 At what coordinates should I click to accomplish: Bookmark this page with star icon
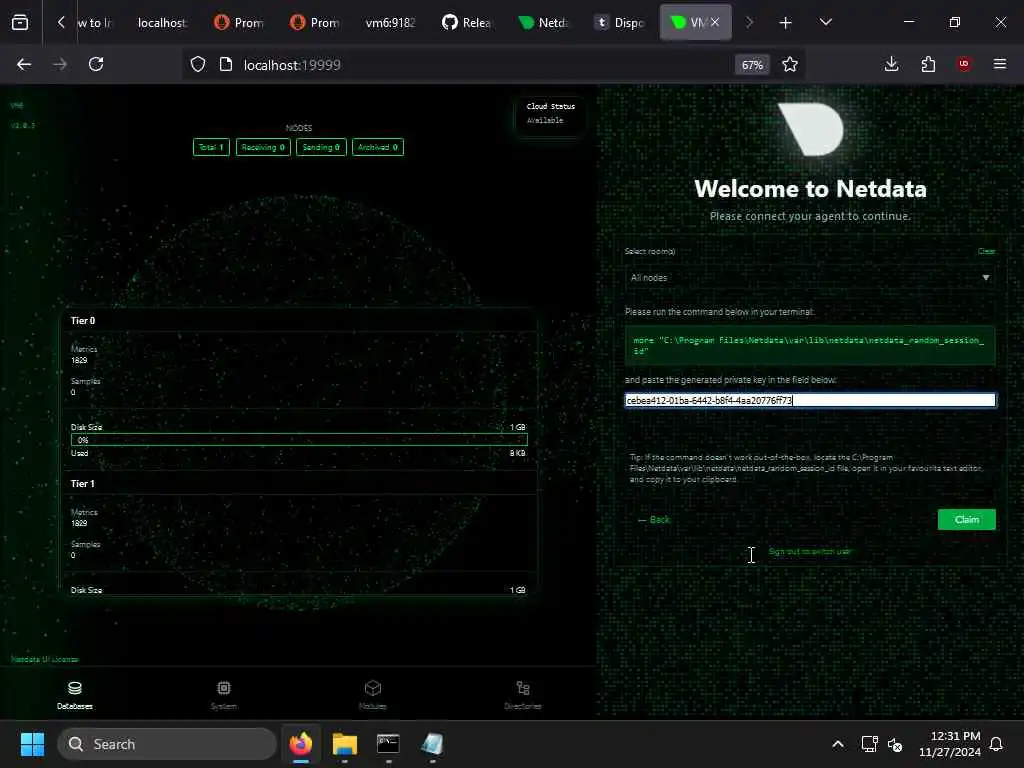[790, 64]
